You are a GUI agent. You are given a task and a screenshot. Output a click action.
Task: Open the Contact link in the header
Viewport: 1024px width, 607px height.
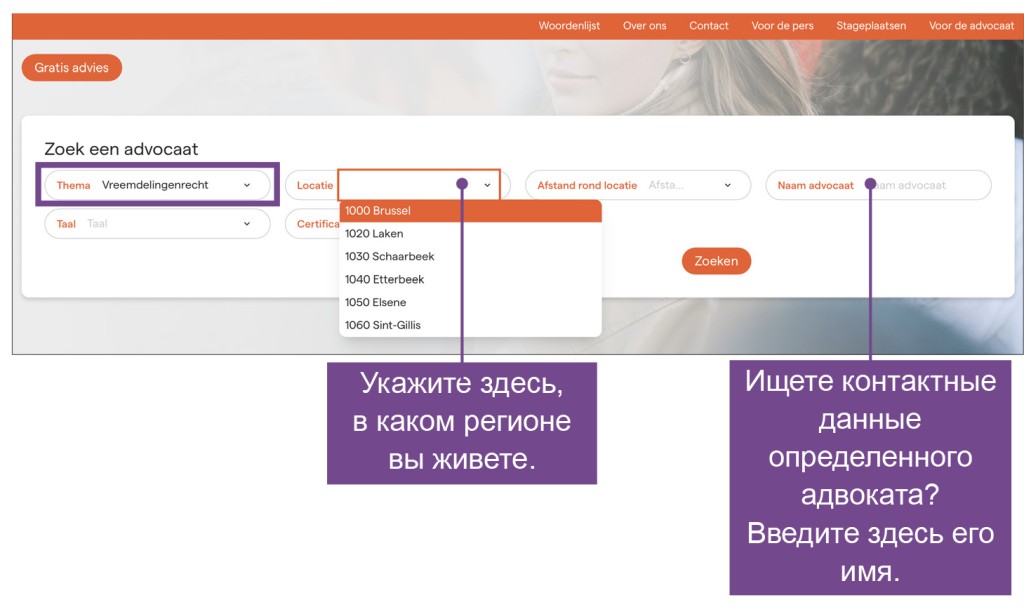(x=708, y=26)
